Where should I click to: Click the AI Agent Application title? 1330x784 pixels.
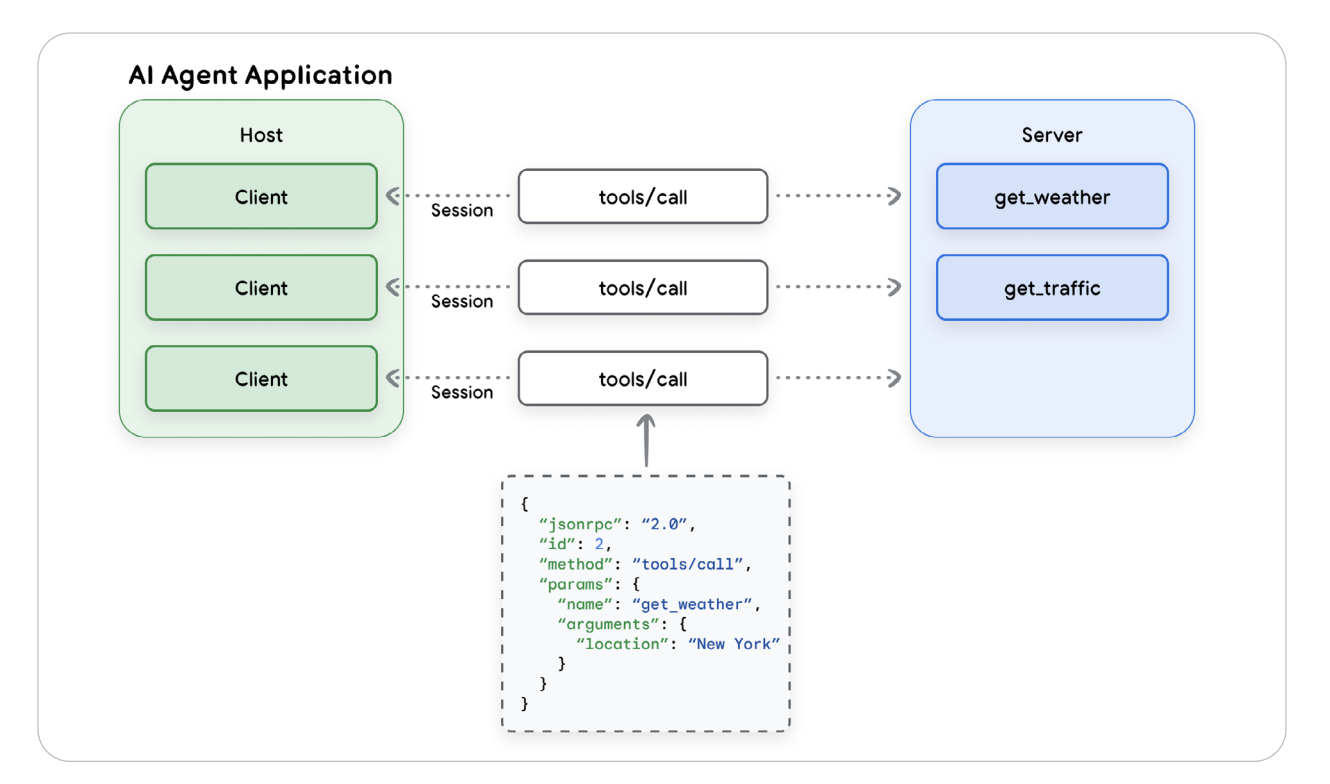pos(260,74)
